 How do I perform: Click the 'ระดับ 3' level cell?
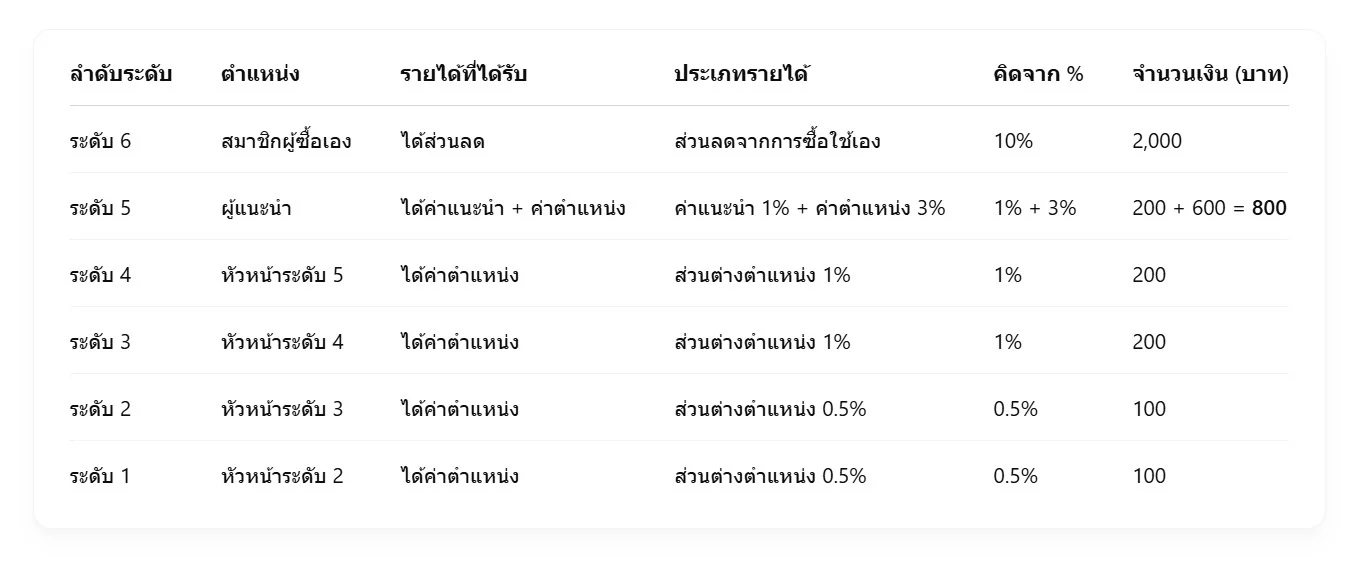(x=100, y=342)
